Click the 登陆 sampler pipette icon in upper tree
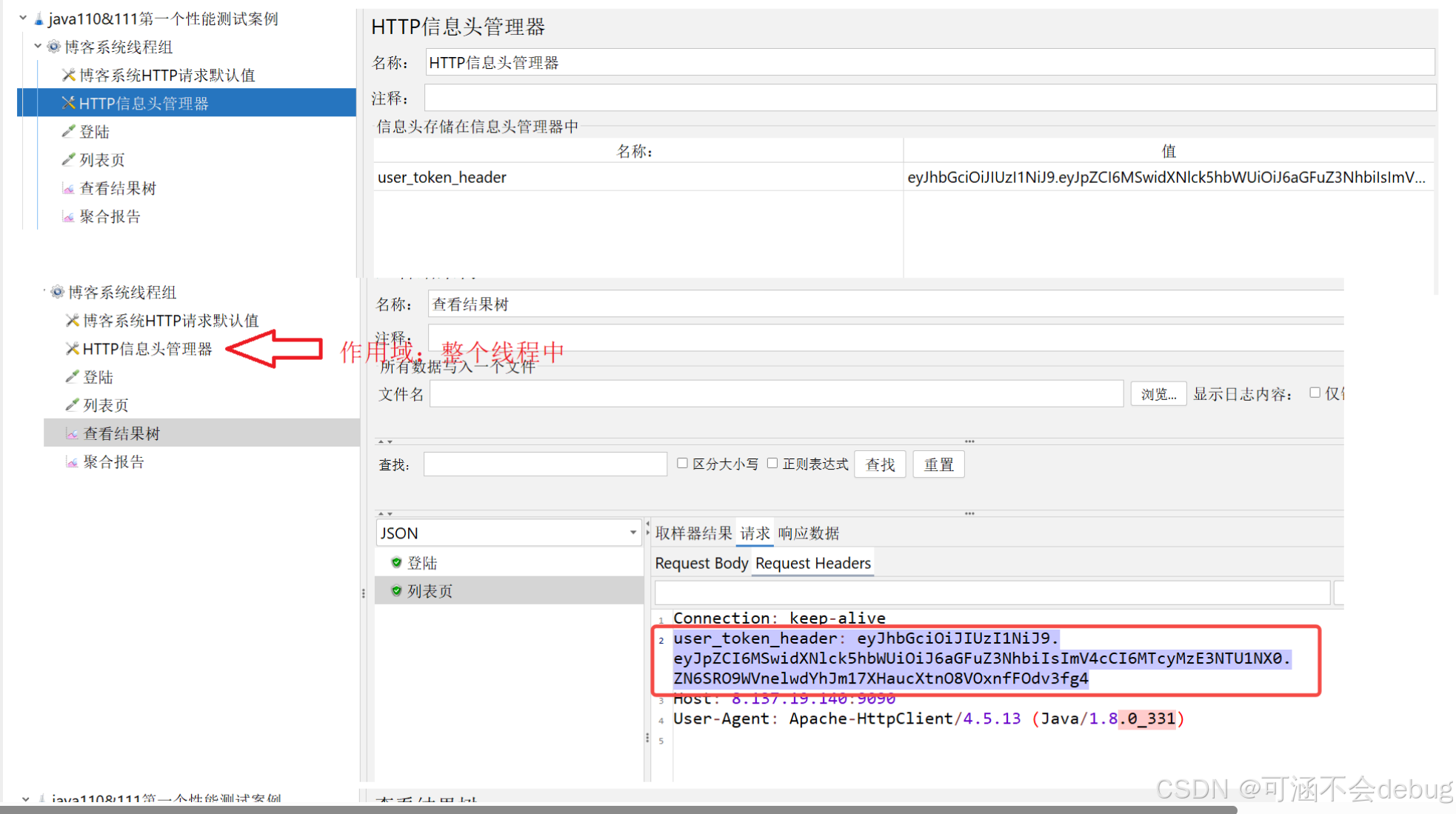Viewport: 1456px width, 814px height. 68,131
